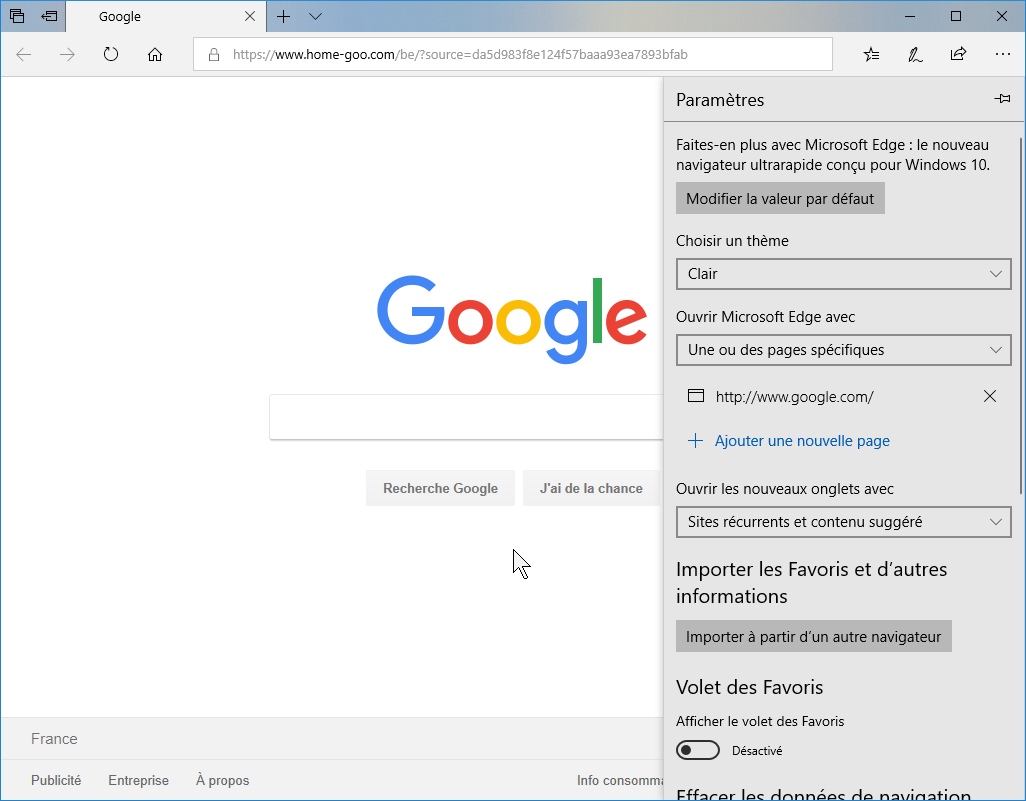Click the Google search input box
This screenshot has height=801, width=1026.
(467, 417)
